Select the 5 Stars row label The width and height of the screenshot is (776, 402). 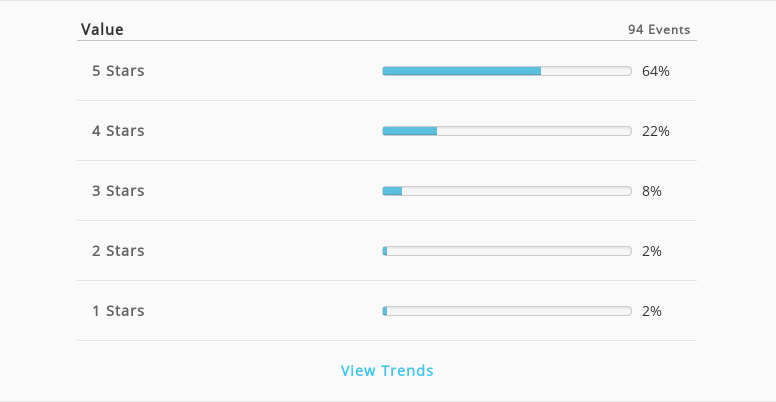click(118, 71)
